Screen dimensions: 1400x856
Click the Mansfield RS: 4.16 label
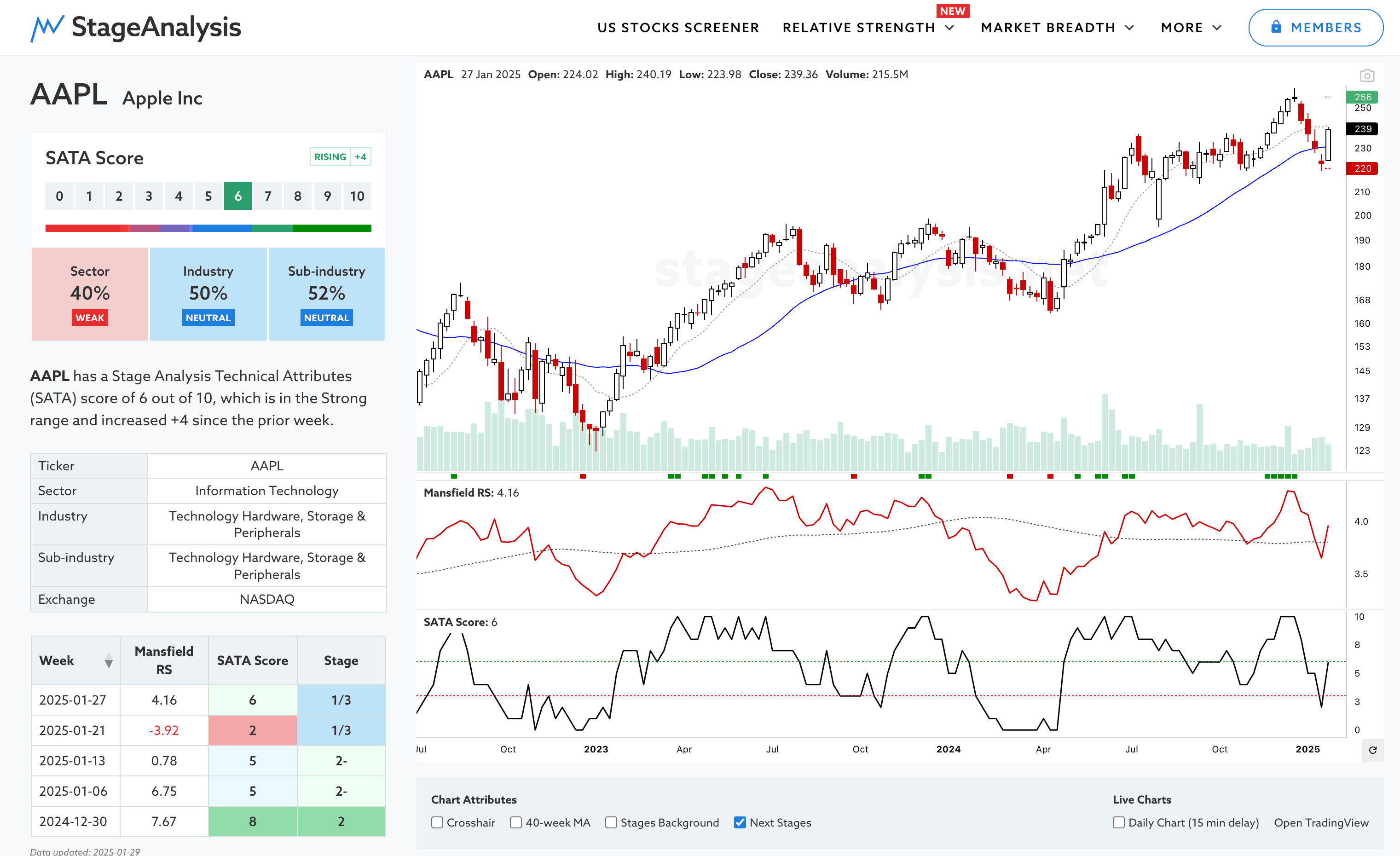coord(471,492)
